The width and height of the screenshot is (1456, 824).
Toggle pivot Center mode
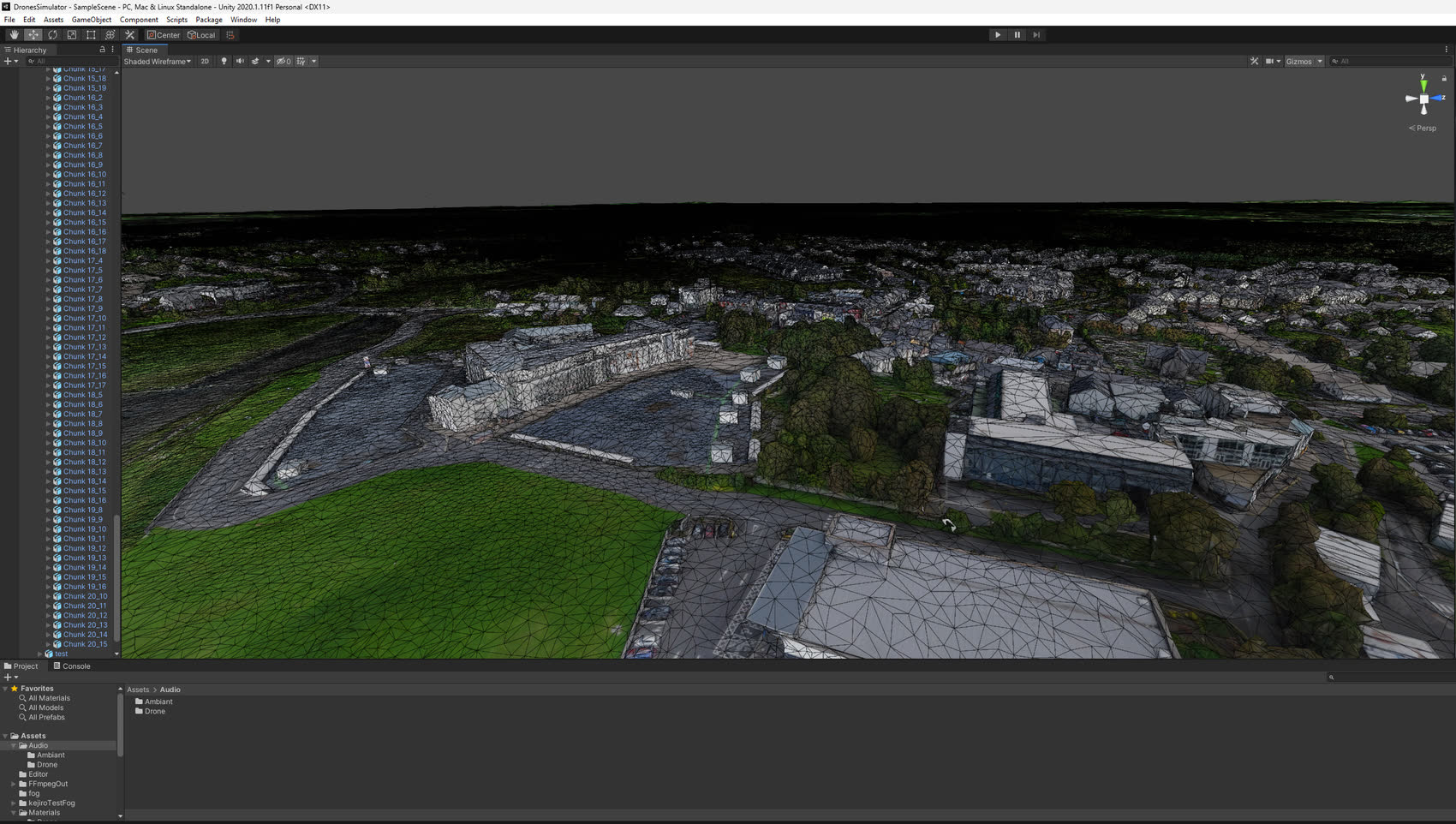[x=164, y=35]
